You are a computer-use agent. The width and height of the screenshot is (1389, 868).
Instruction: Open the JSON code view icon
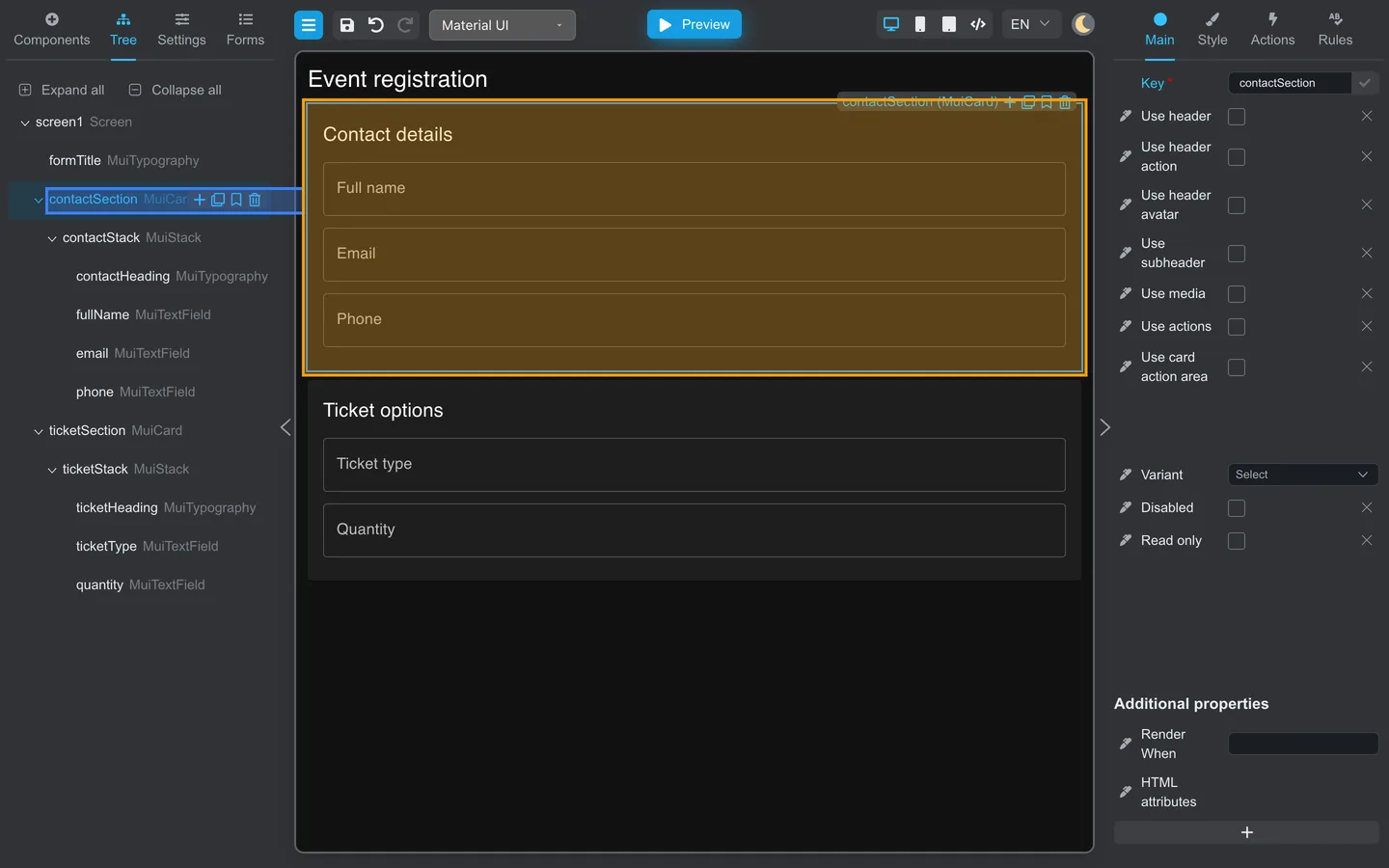978,24
